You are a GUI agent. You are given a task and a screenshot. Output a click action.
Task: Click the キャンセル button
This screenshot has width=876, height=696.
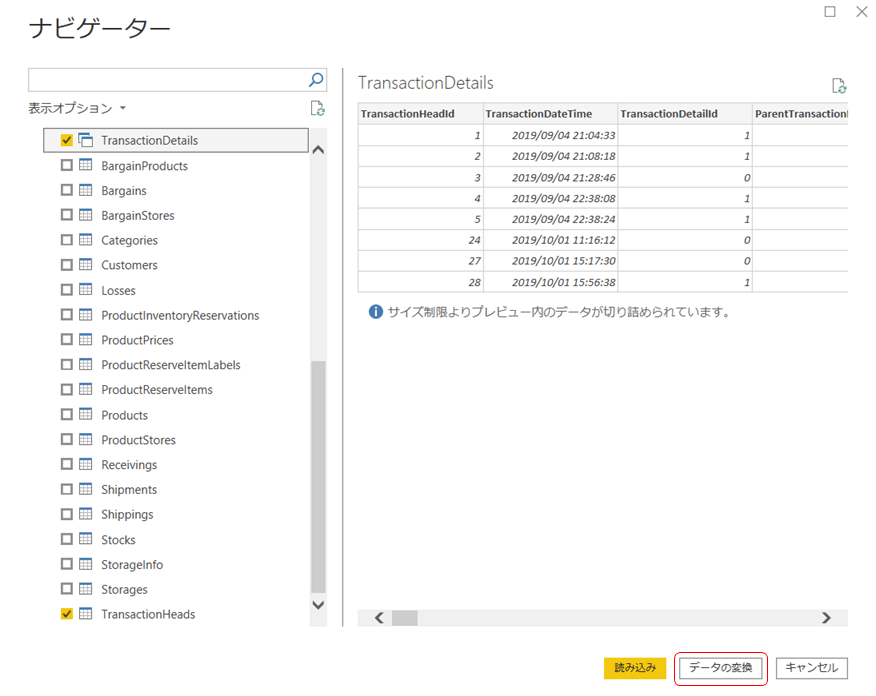(812, 668)
